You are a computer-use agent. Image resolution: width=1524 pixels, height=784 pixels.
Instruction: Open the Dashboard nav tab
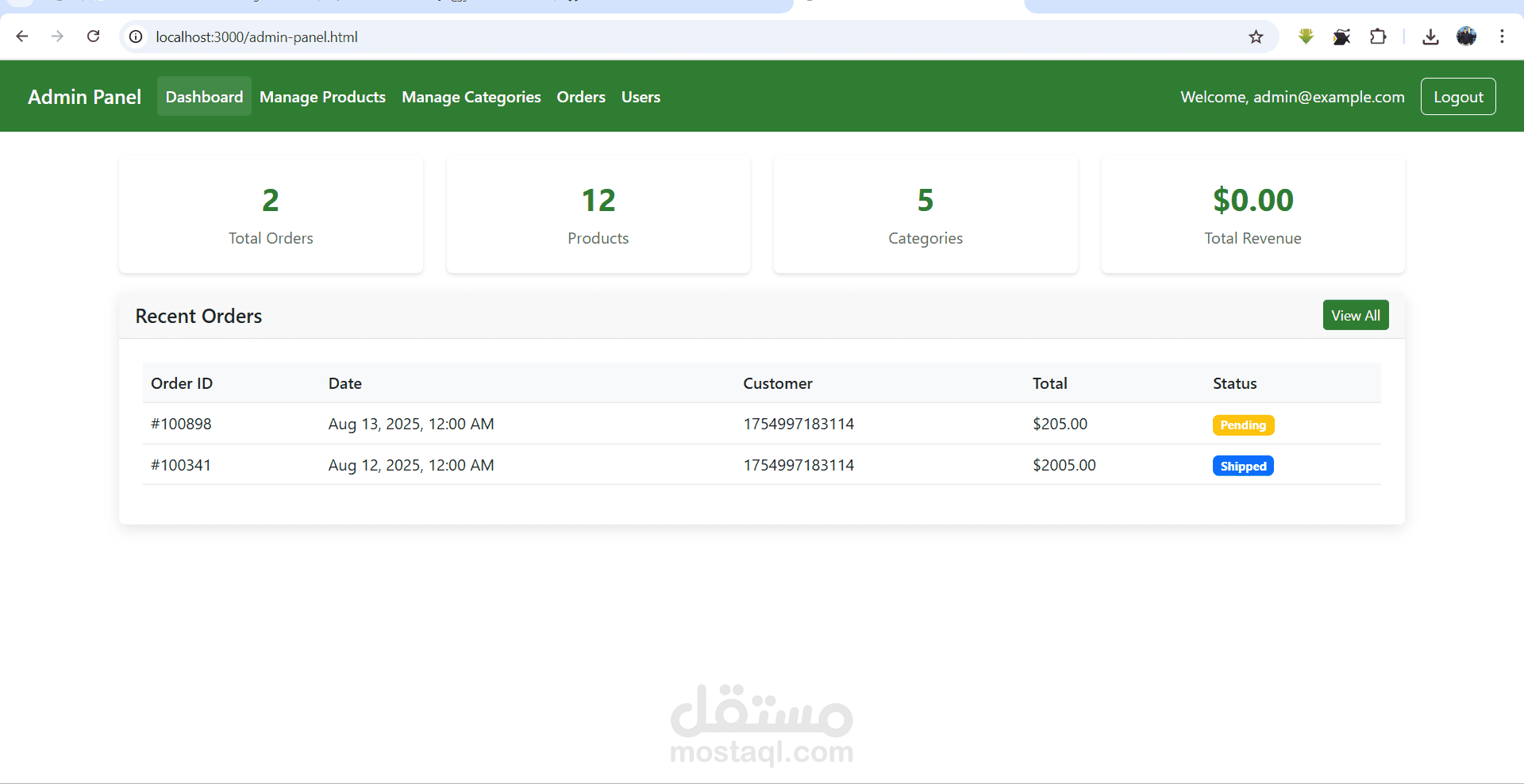[x=204, y=97]
